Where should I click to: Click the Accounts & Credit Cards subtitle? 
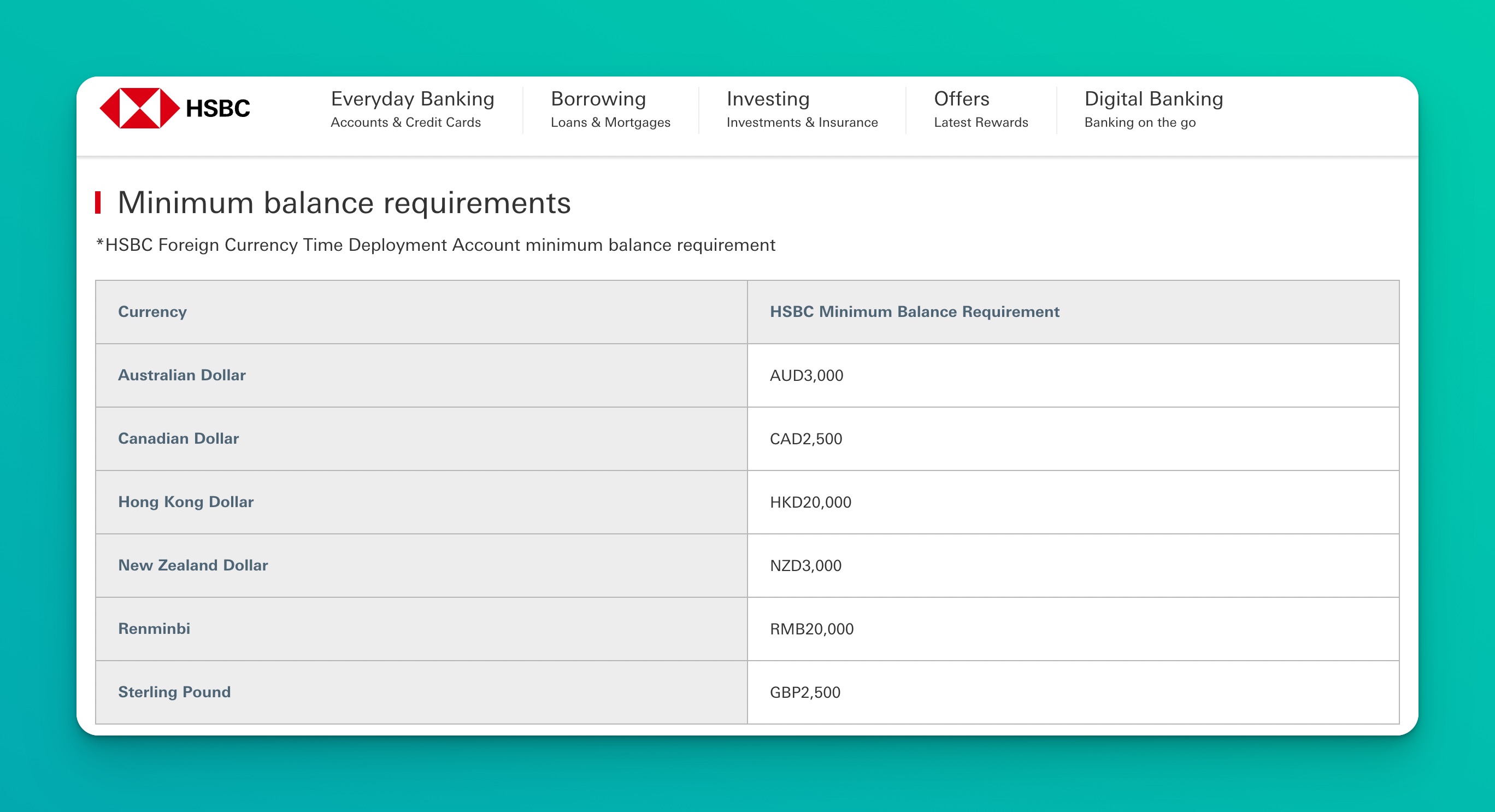(405, 122)
